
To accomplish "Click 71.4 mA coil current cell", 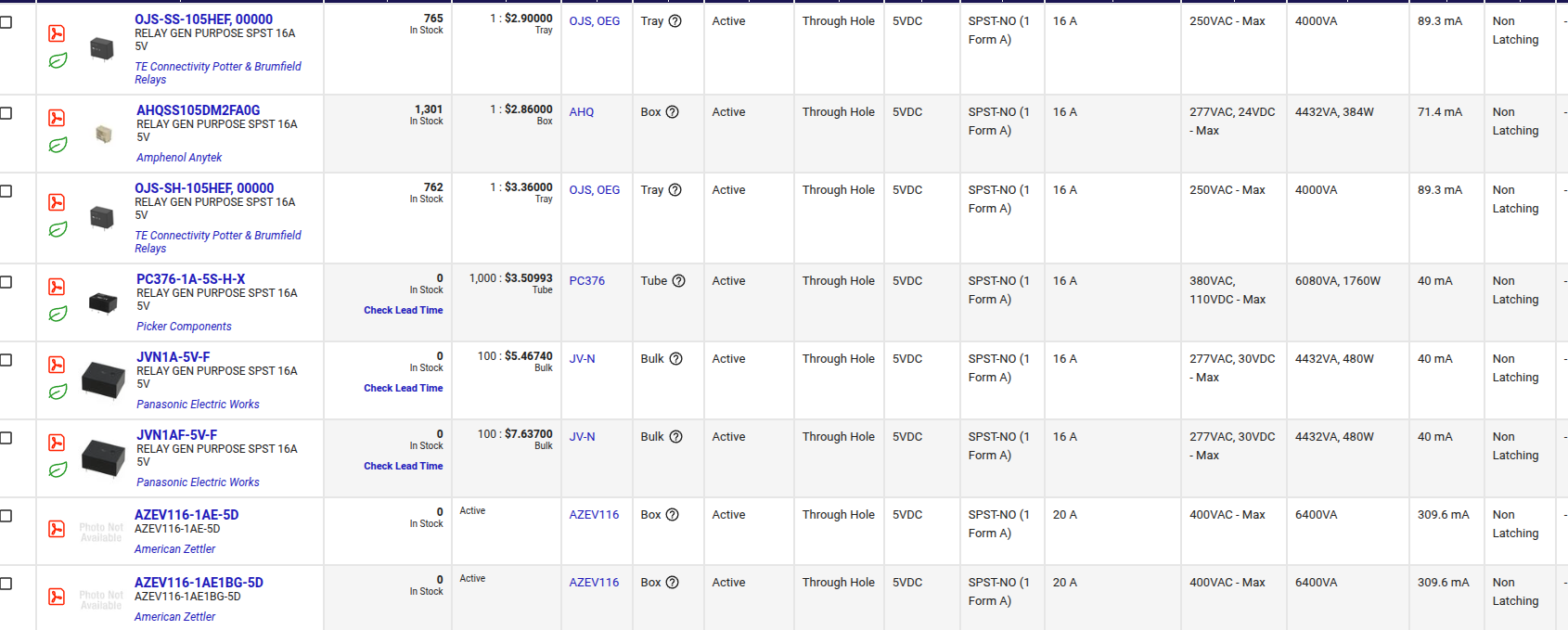I will tap(1439, 112).
